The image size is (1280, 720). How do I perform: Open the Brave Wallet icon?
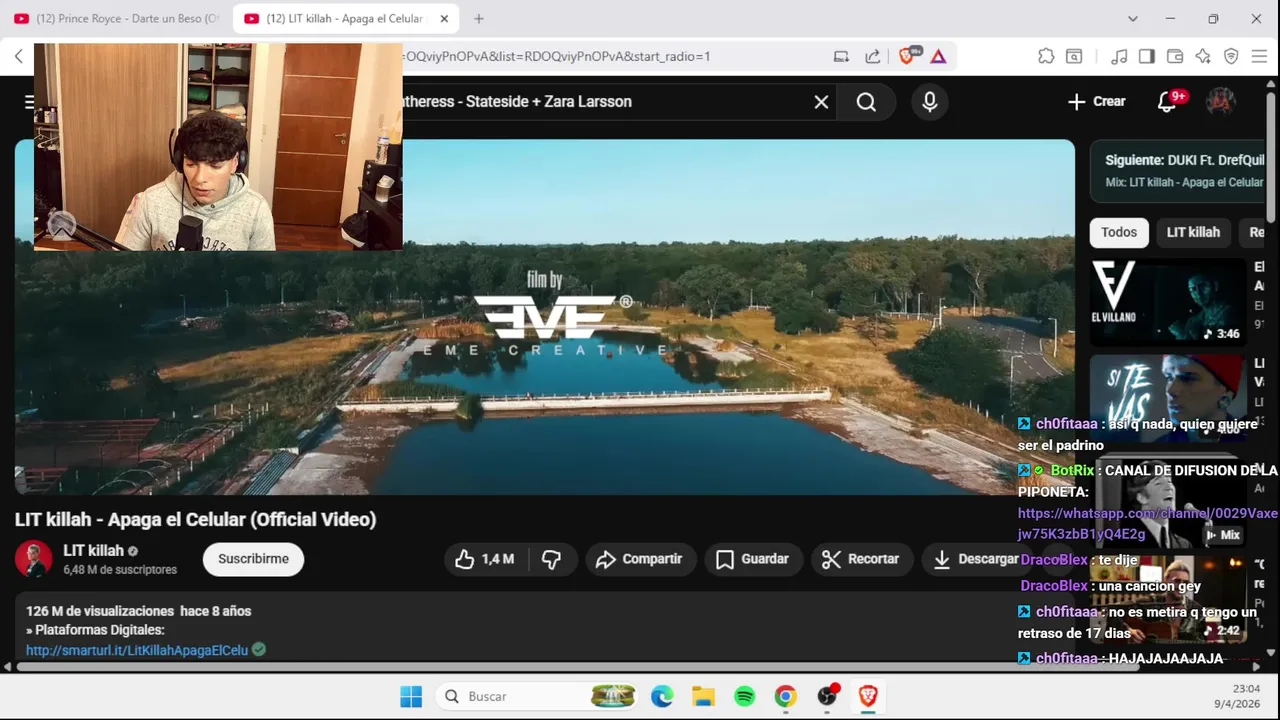point(1175,56)
